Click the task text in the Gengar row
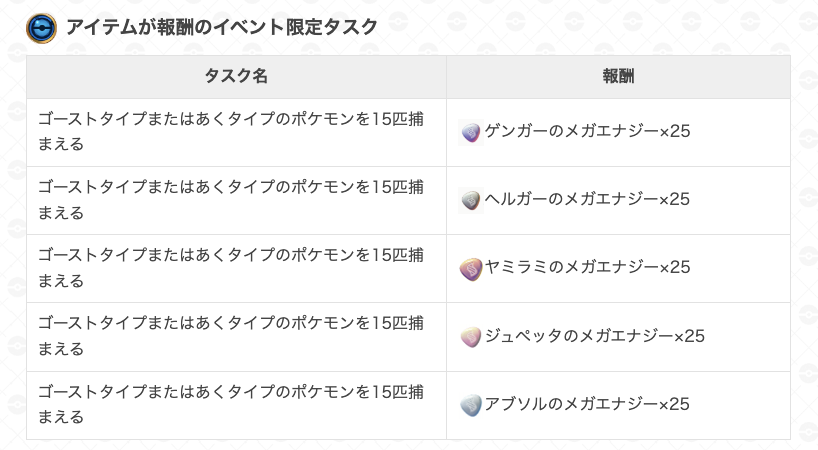This screenshot has height=450, width=818. click(x=231, y=131)
